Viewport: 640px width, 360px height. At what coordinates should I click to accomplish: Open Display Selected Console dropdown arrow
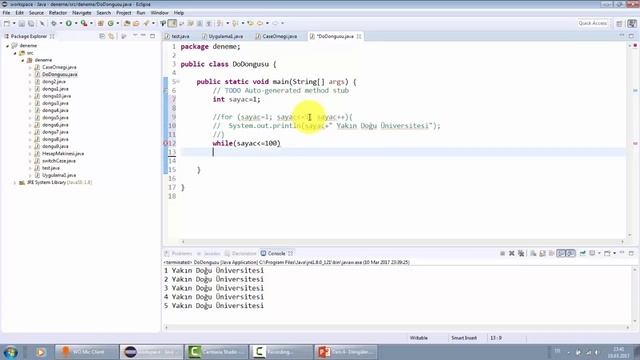(x=599, y=253)
